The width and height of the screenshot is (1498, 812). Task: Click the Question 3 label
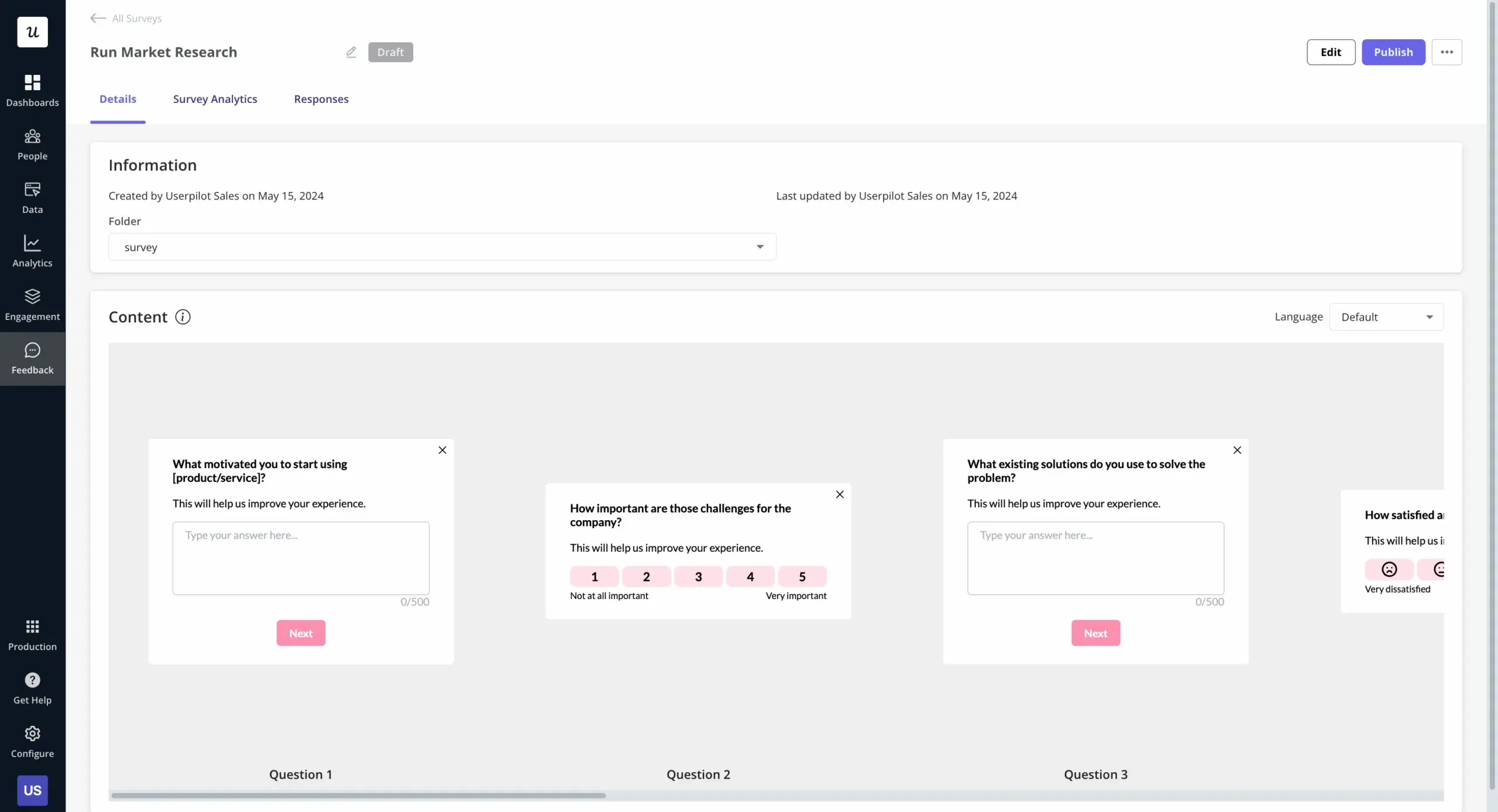[1095, 774]
